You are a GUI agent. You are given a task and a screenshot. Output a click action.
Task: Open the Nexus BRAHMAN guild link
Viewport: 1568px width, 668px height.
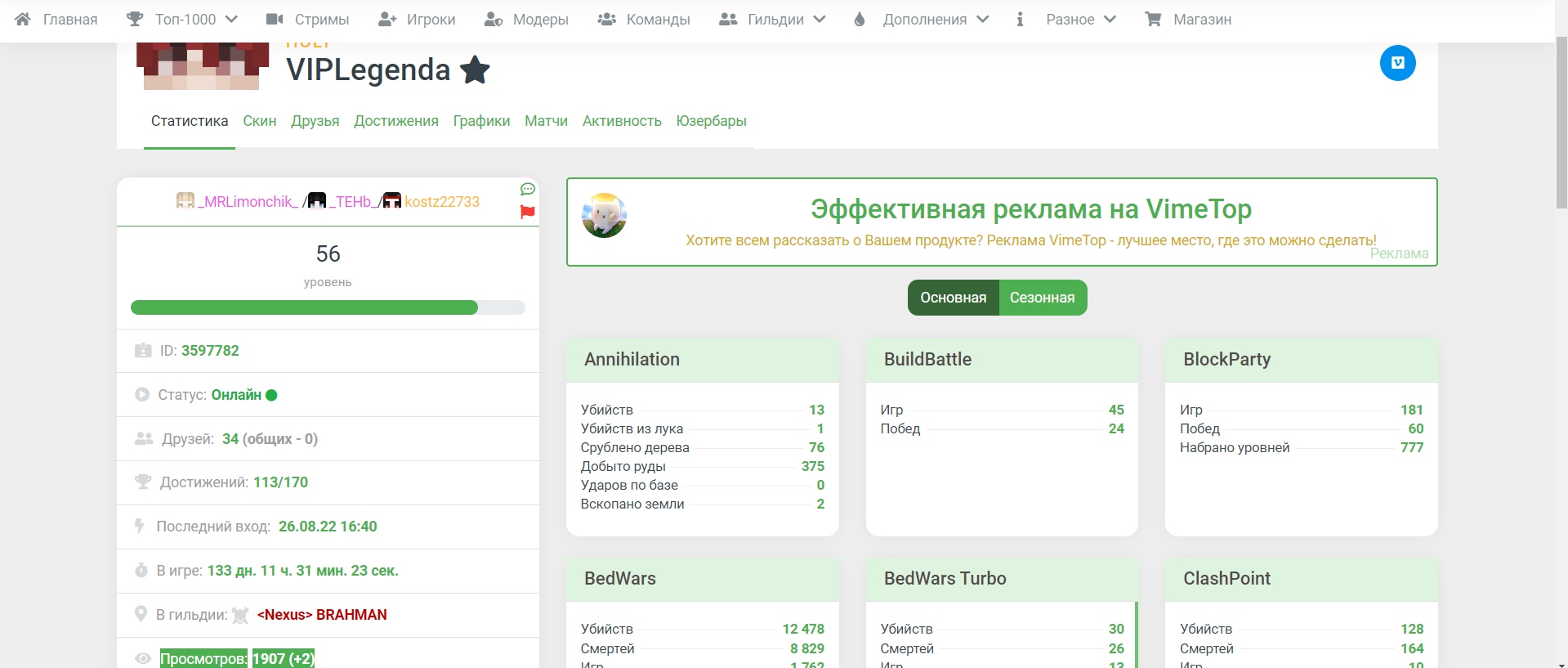[321, 615]
